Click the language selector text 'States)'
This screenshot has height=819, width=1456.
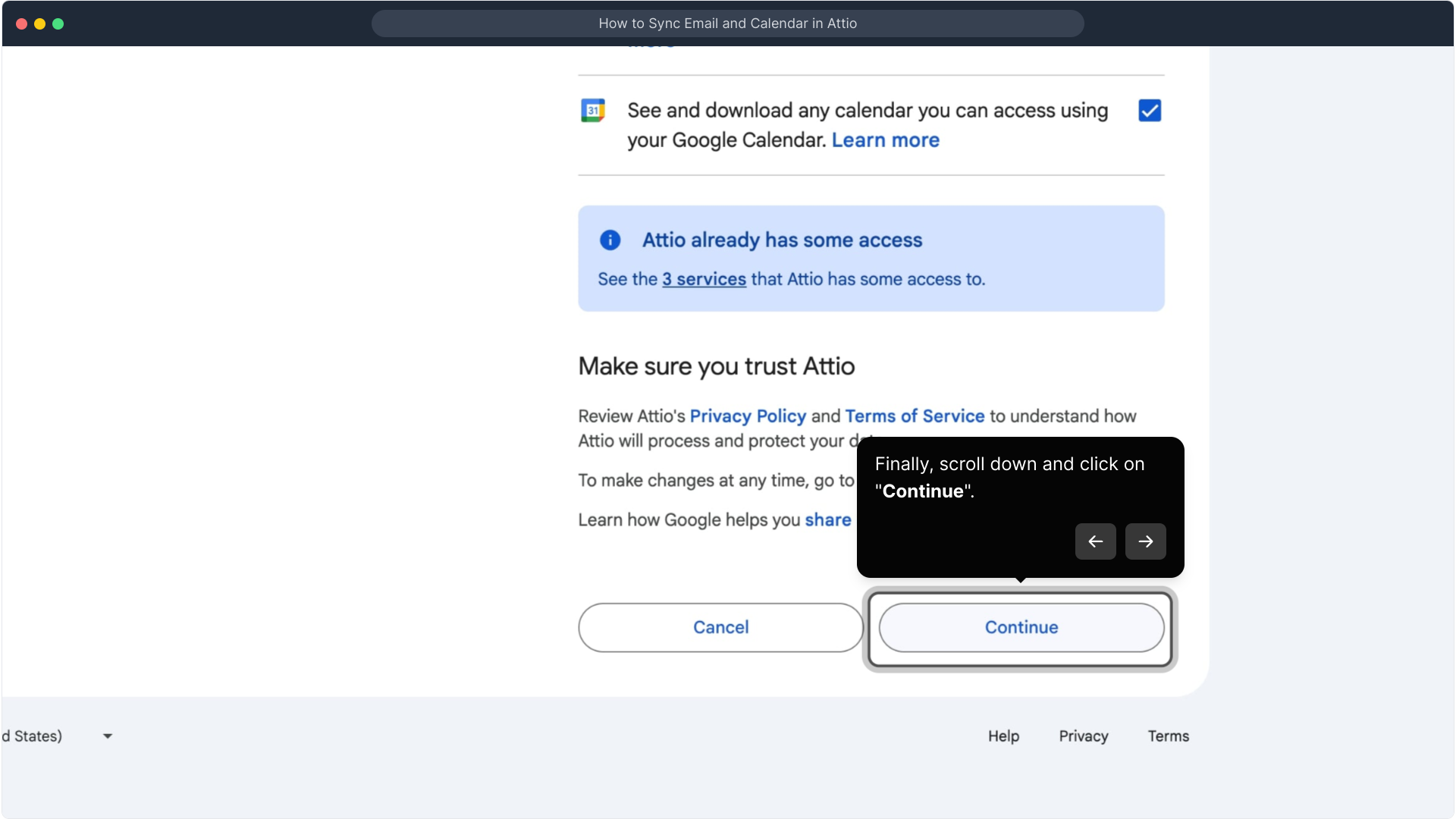click(38, 736)
